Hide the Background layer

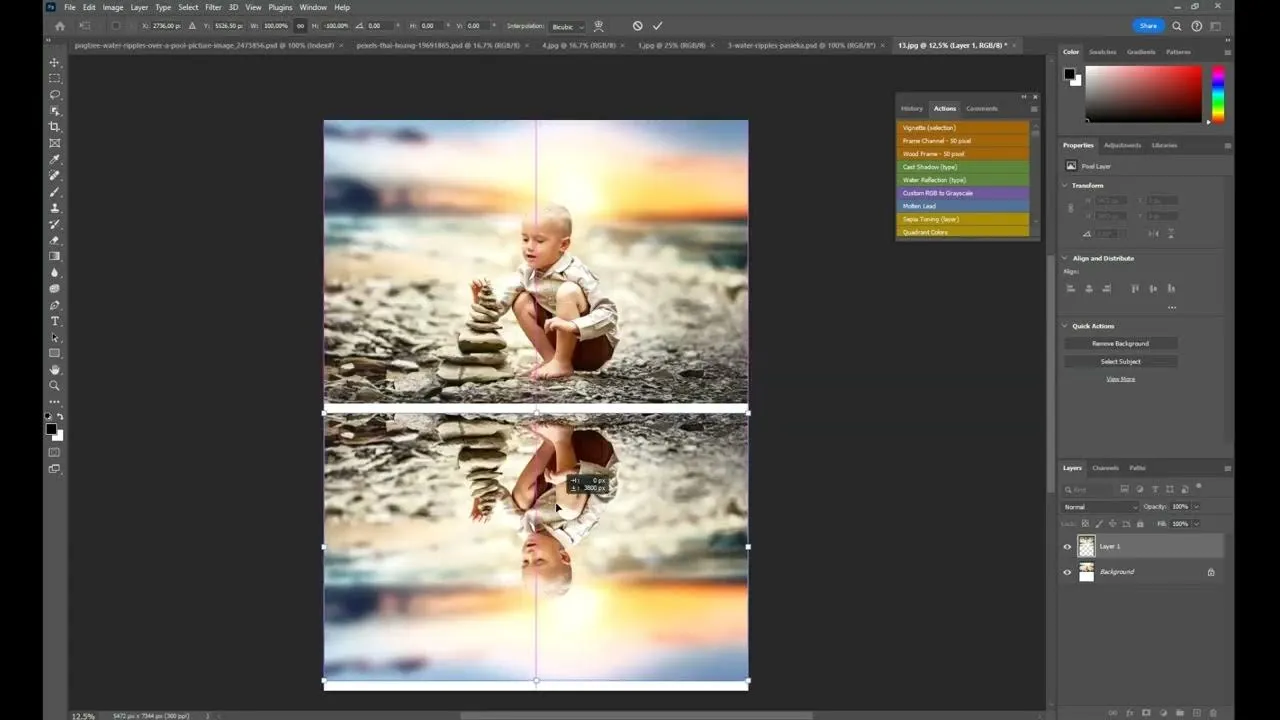tap(1067, 571)
